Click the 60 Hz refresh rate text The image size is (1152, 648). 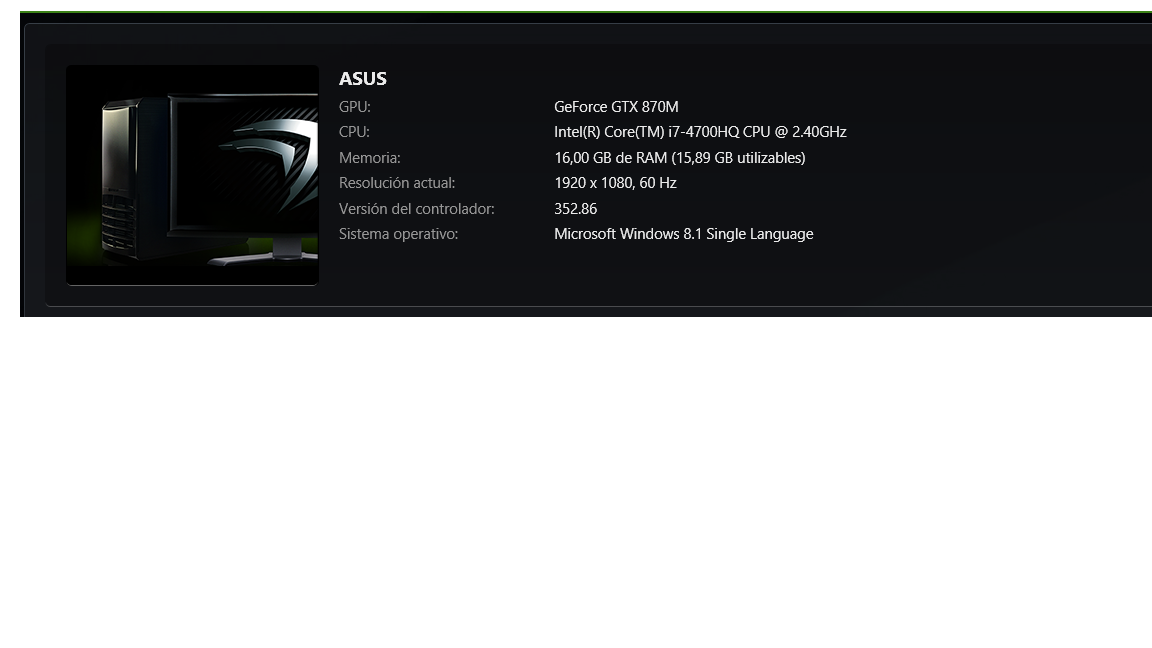point(658,182)
